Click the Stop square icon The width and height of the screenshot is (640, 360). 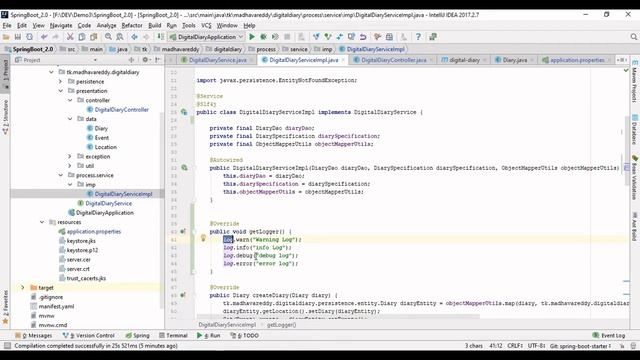(x=287, y=37)
